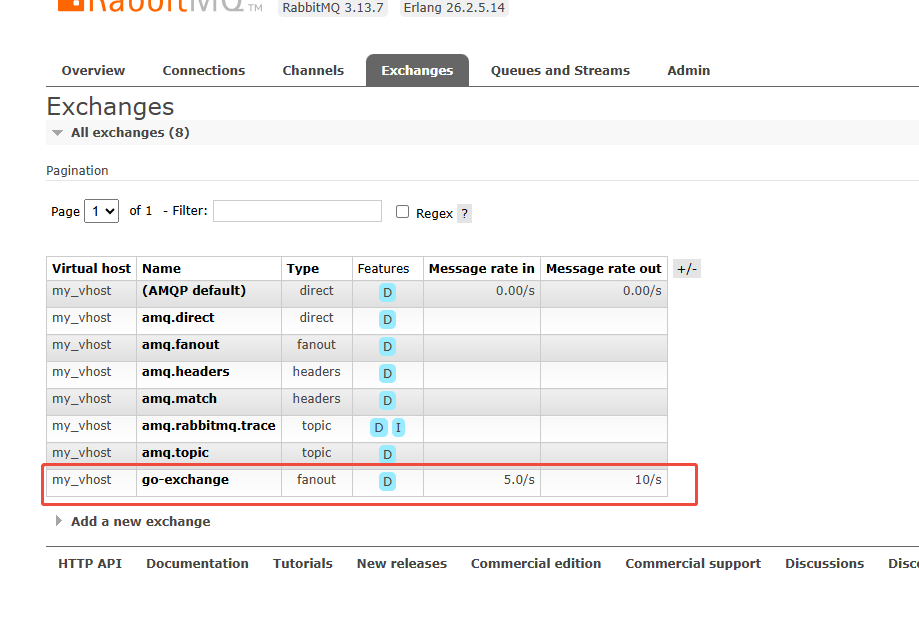Image resolution: width=919 pixels, height=644 pixels.
Task: Click the D durable badge for amq.fanout
Action: pyautogui.click(x=387, y=346)
